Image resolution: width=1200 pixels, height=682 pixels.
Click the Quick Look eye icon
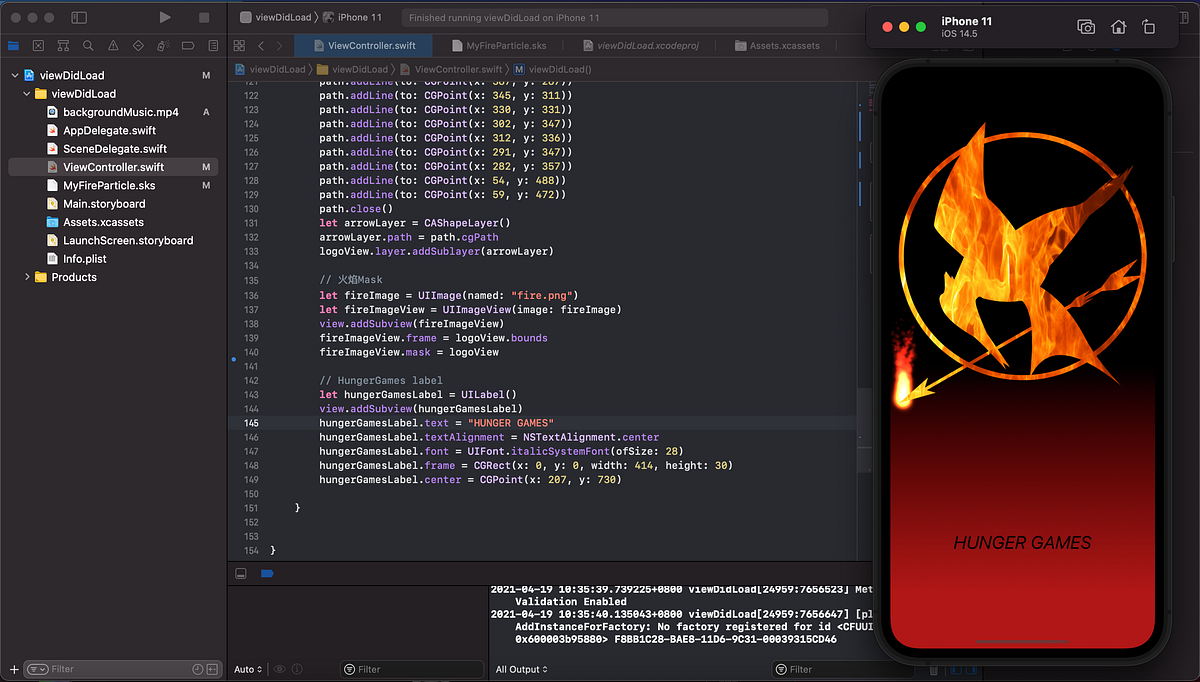pos(280,669)
